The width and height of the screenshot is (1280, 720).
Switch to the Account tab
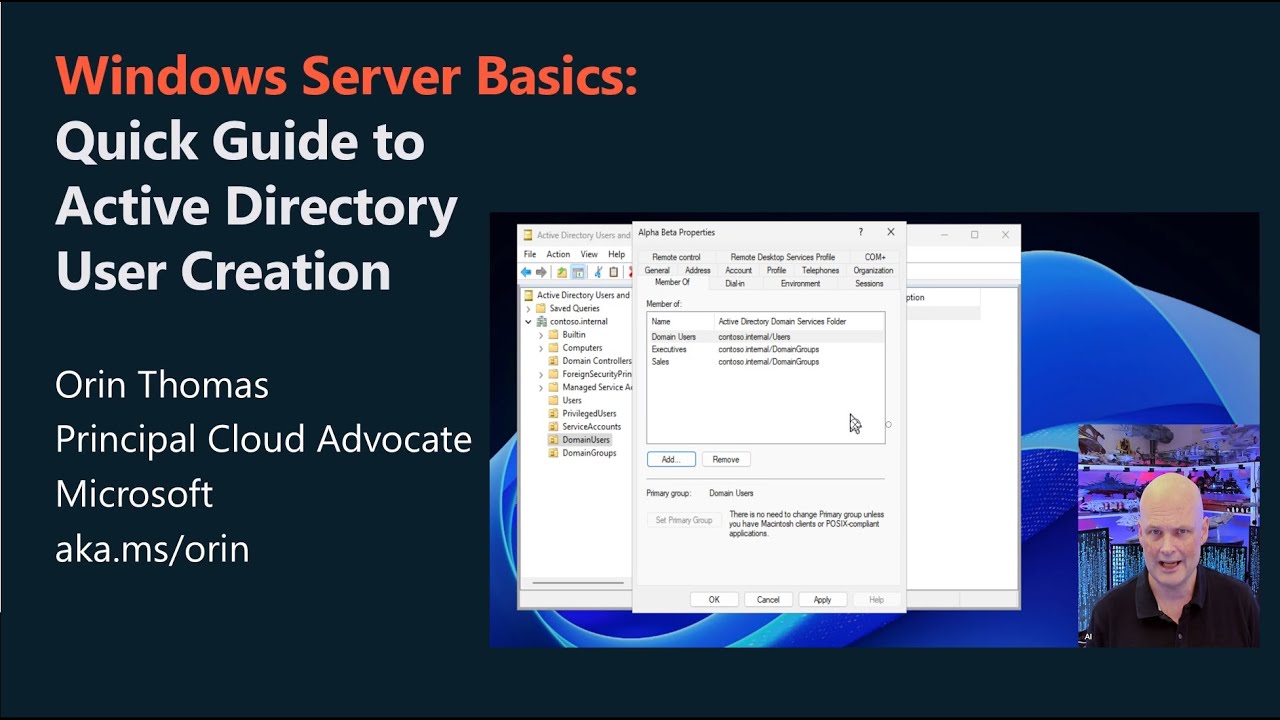point(738,270)
